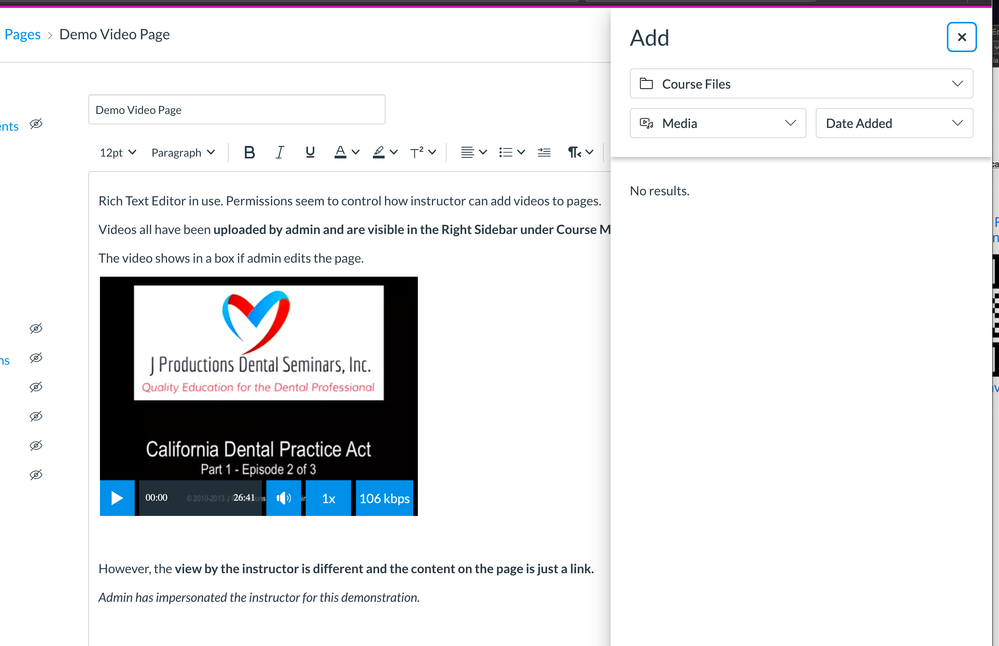Click the text alignment icon
This screenshot has width=999, height=646.
click(467, 152)
